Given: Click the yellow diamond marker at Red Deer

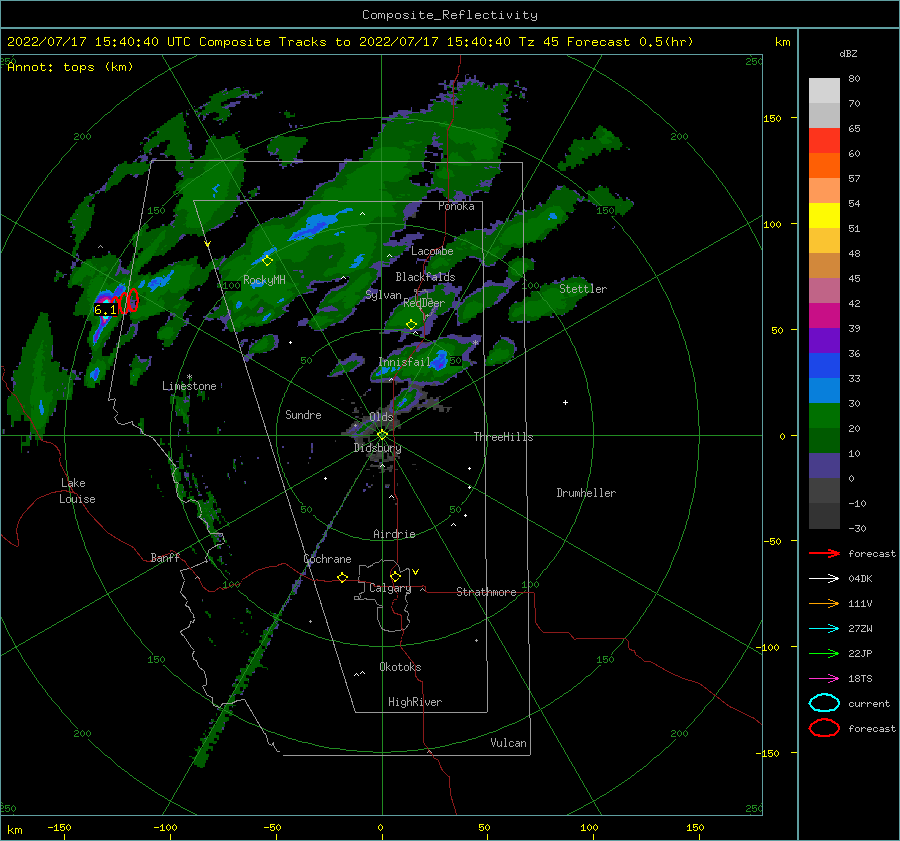Looking at the screenshot, I should tap(411, 325).
